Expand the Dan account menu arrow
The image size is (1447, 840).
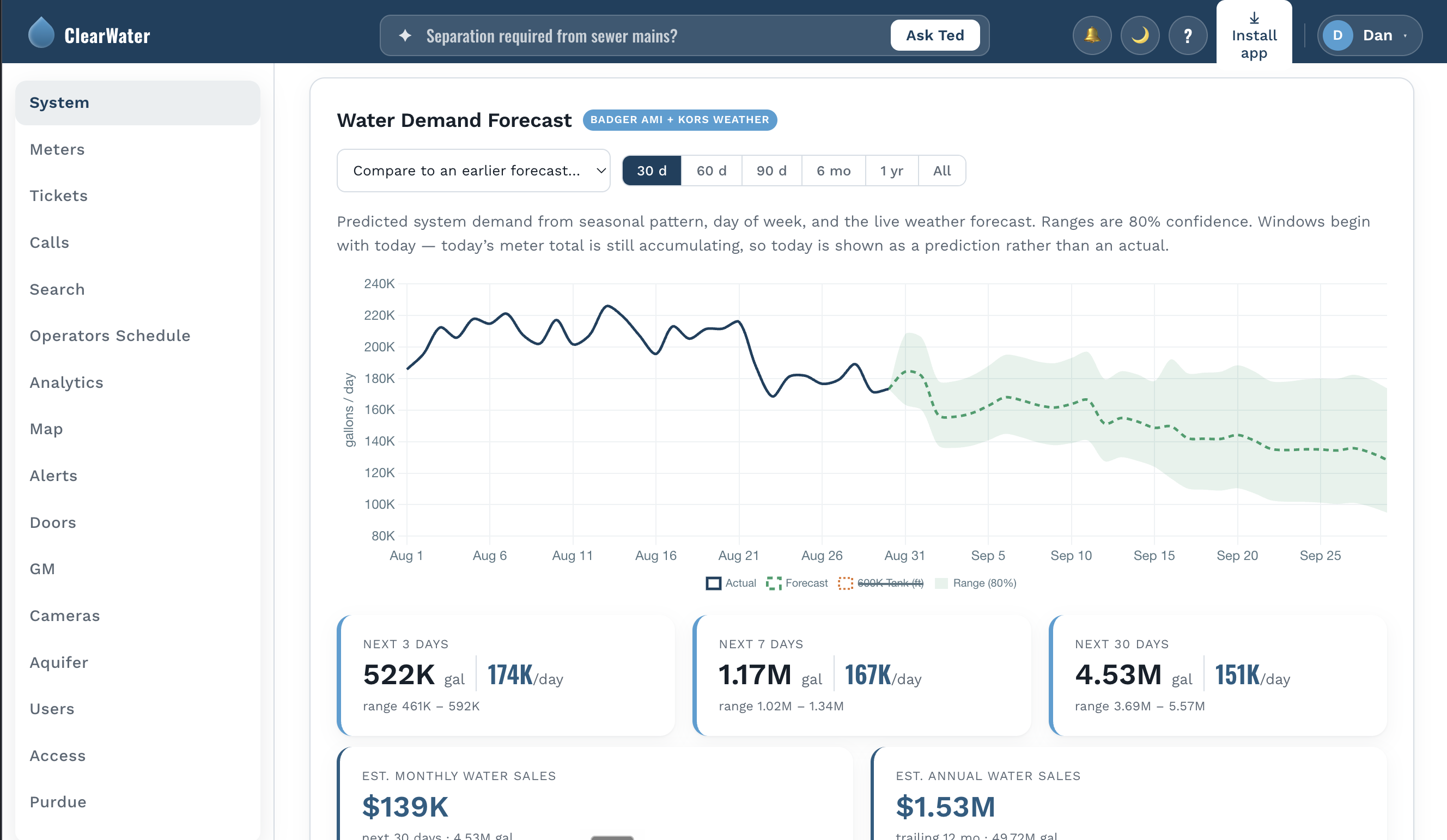tap(1405, 35)
